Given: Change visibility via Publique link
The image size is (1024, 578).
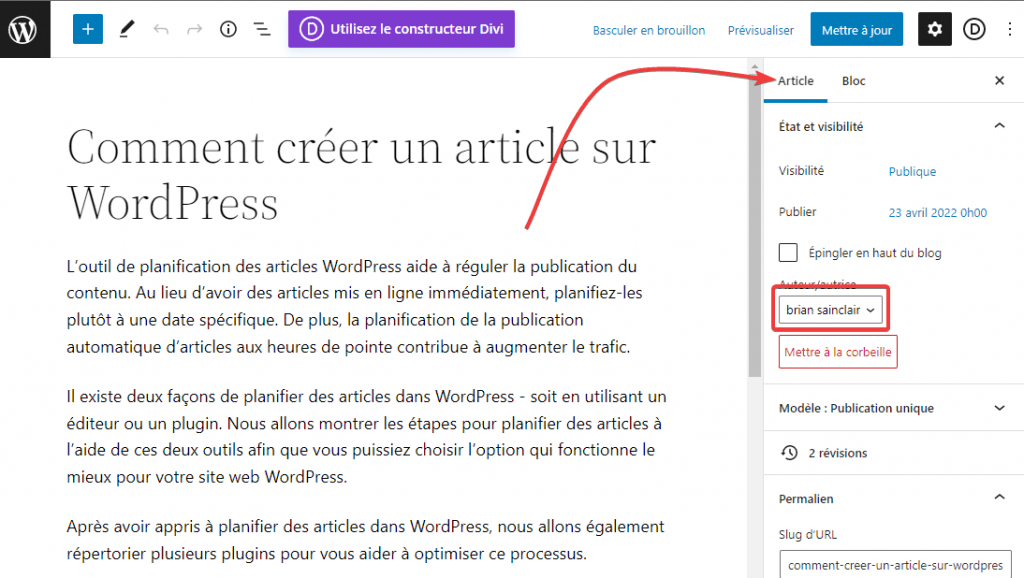Looking at the screenshot, I should [x=912, y=171].
